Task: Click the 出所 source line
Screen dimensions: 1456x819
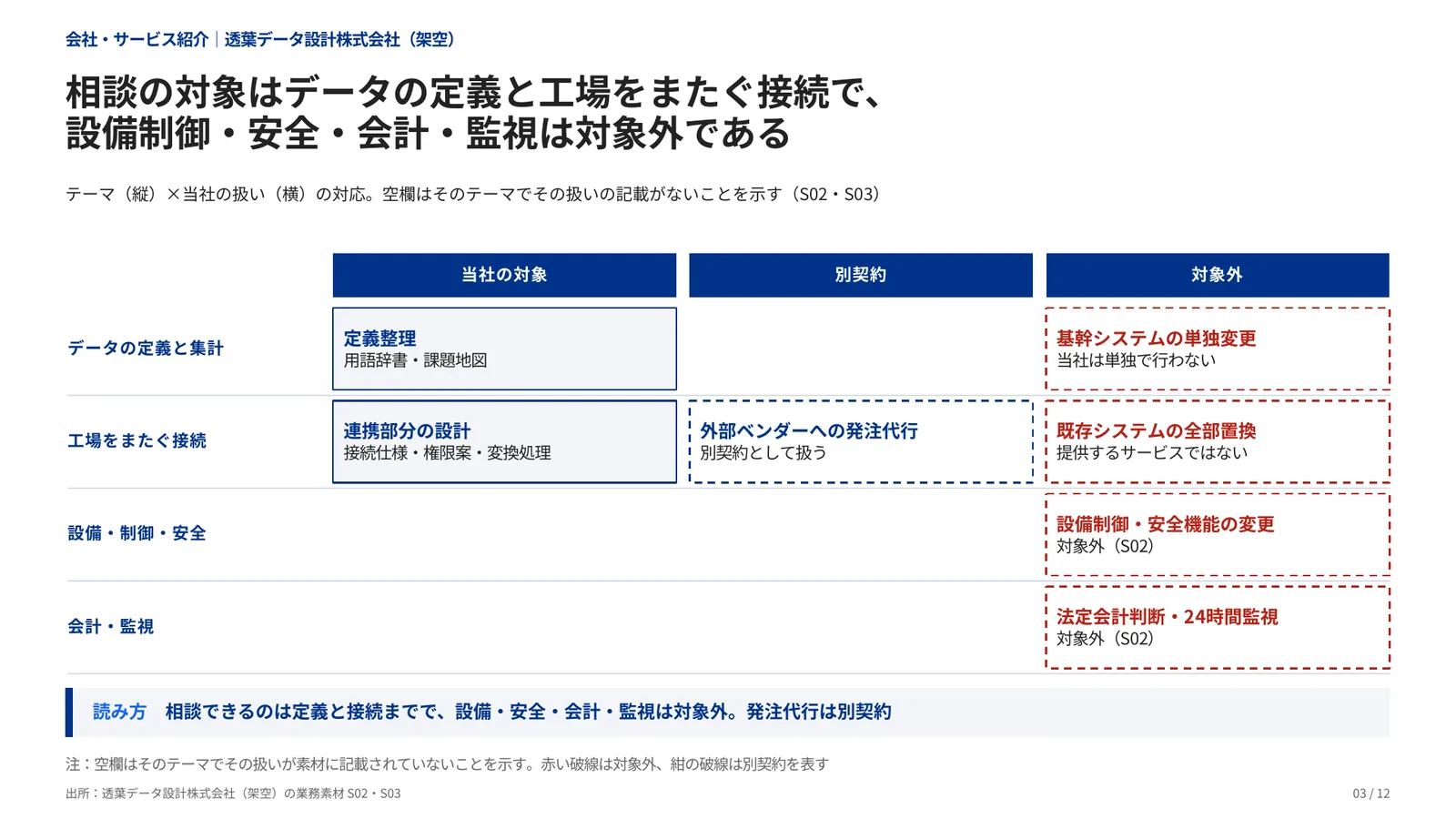Action: point(233,794)
